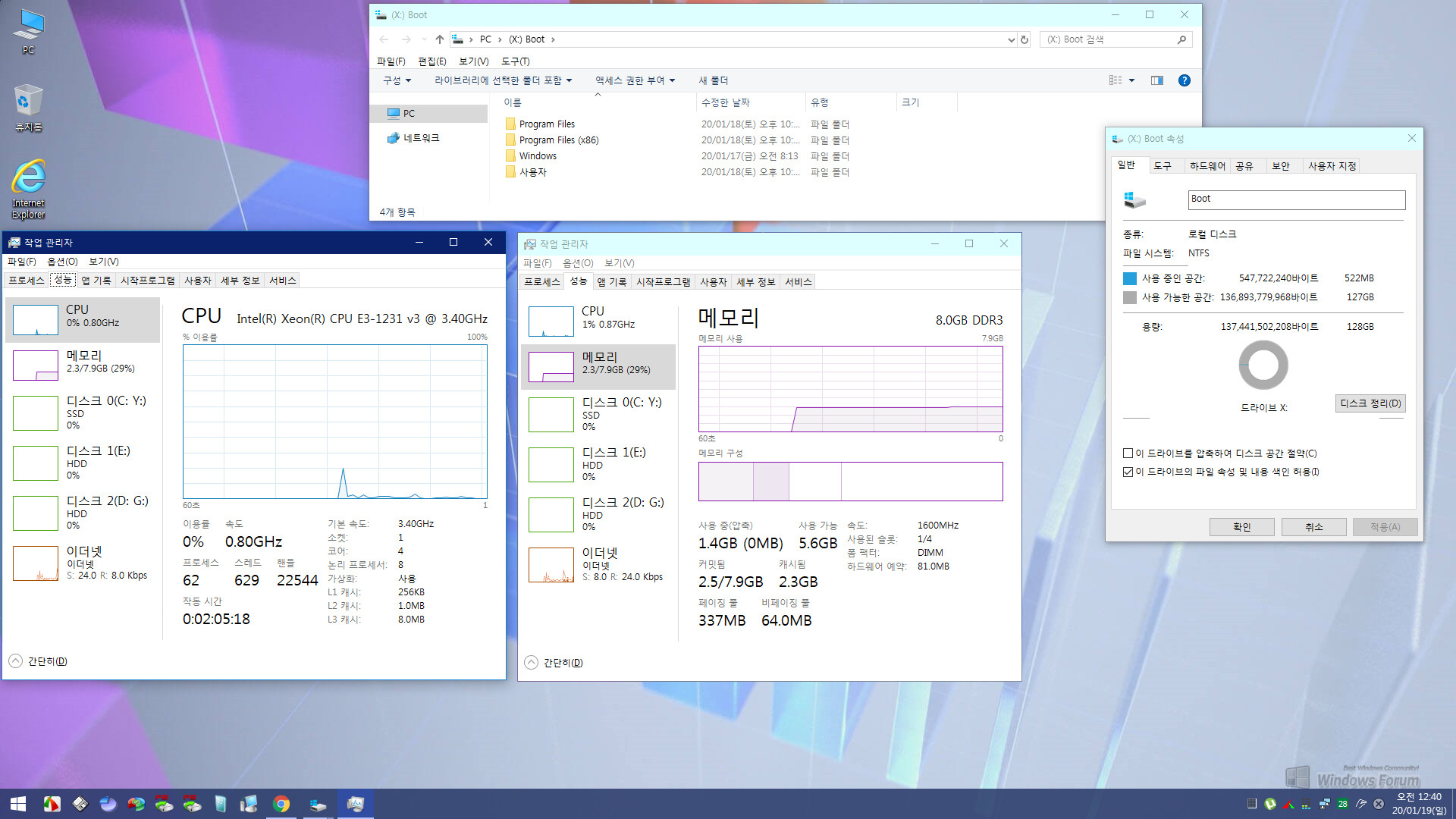Open the view options dropdown arrow
Screen dimensions: 1456x819
tap(1131, 80)
